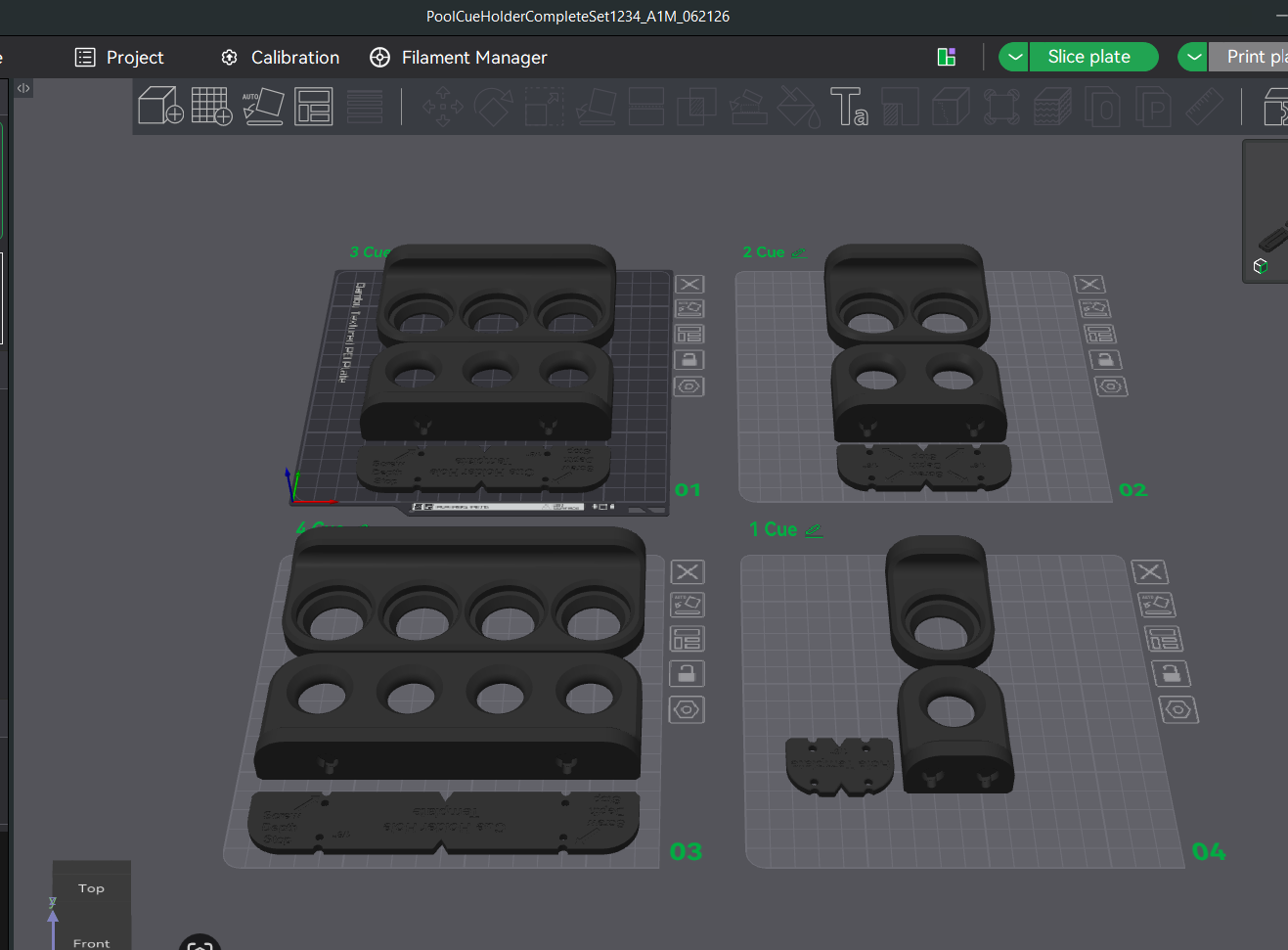Arrange objects on plate 01
Screen dimensions: 1288x950
(x=689, y=334)
